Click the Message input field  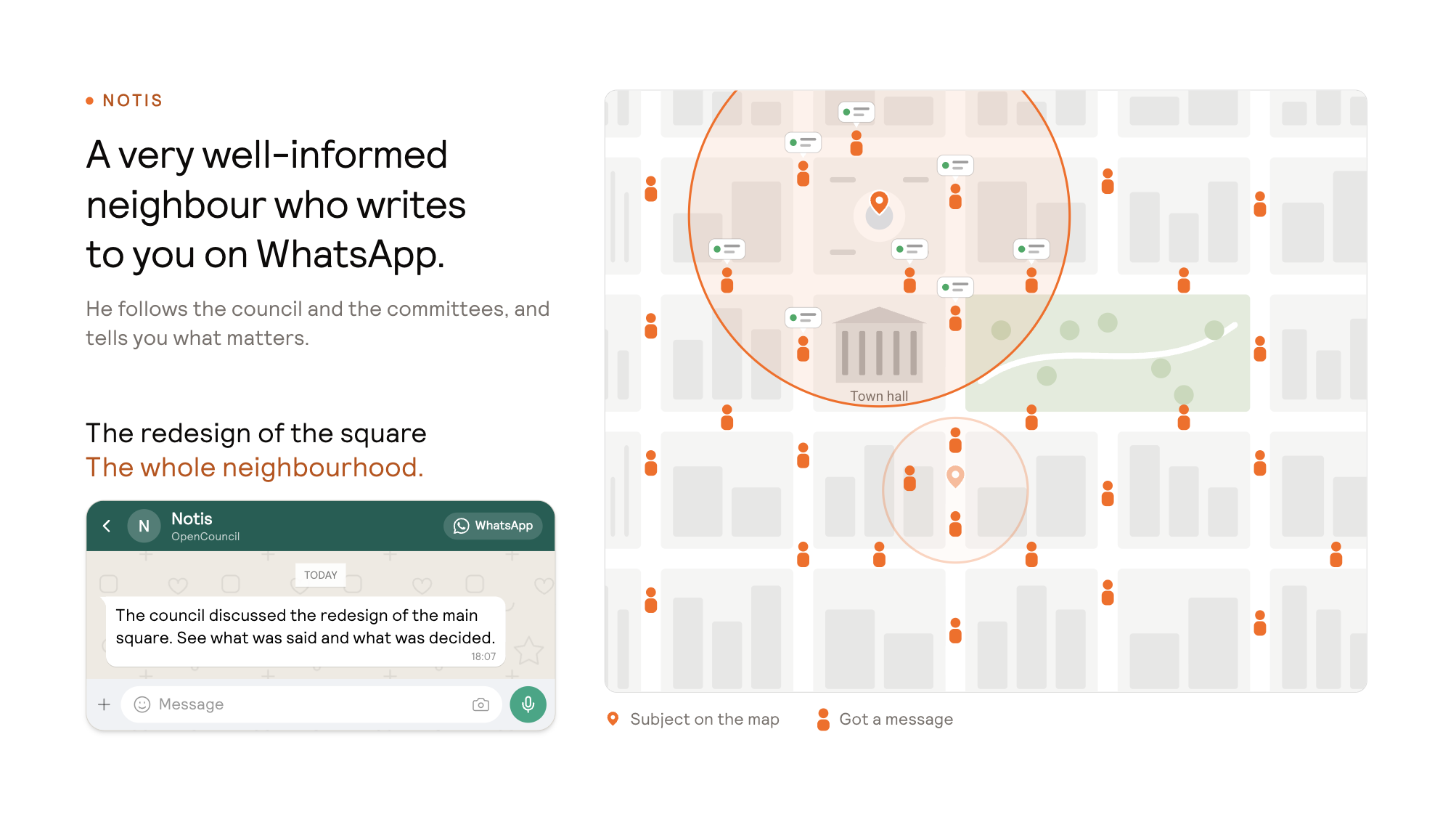coord(311,704)
